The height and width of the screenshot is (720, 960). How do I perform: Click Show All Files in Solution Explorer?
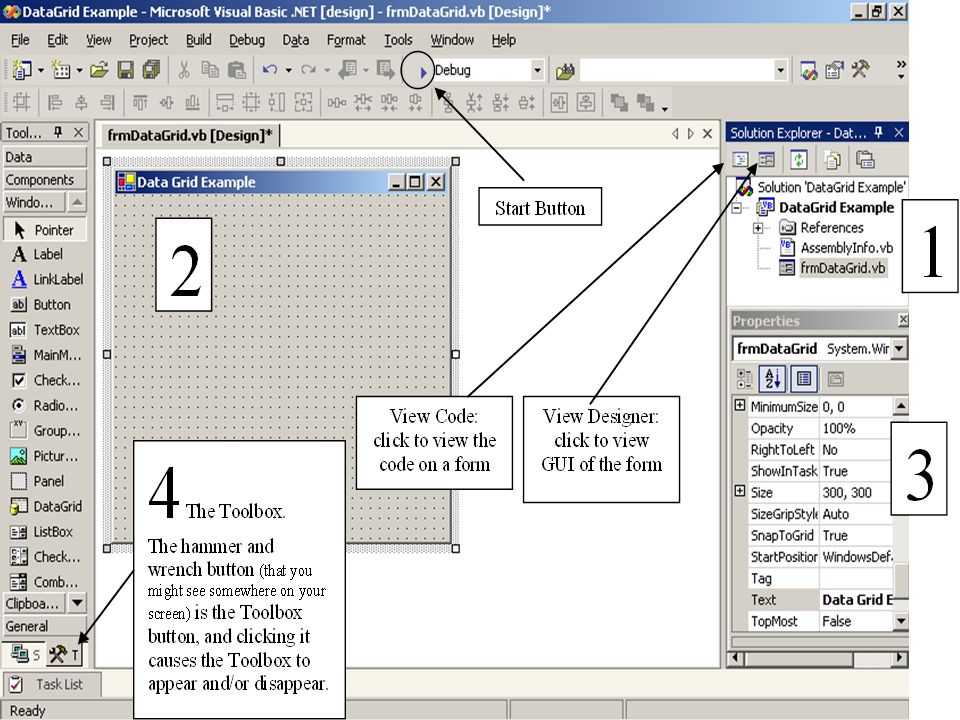click(832, 160)
